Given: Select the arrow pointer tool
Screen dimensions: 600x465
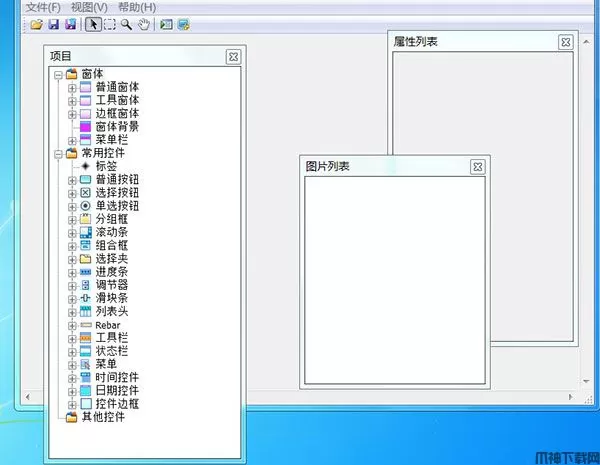Looking at the screenshot, I should [x=93, y=24].
